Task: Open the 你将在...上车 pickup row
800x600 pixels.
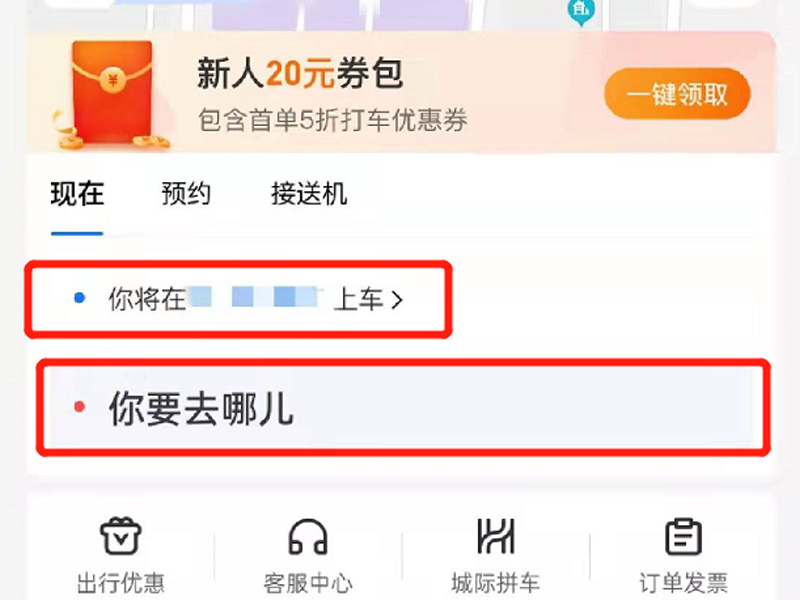Action: pyautogui.click(x=238, y=299)
